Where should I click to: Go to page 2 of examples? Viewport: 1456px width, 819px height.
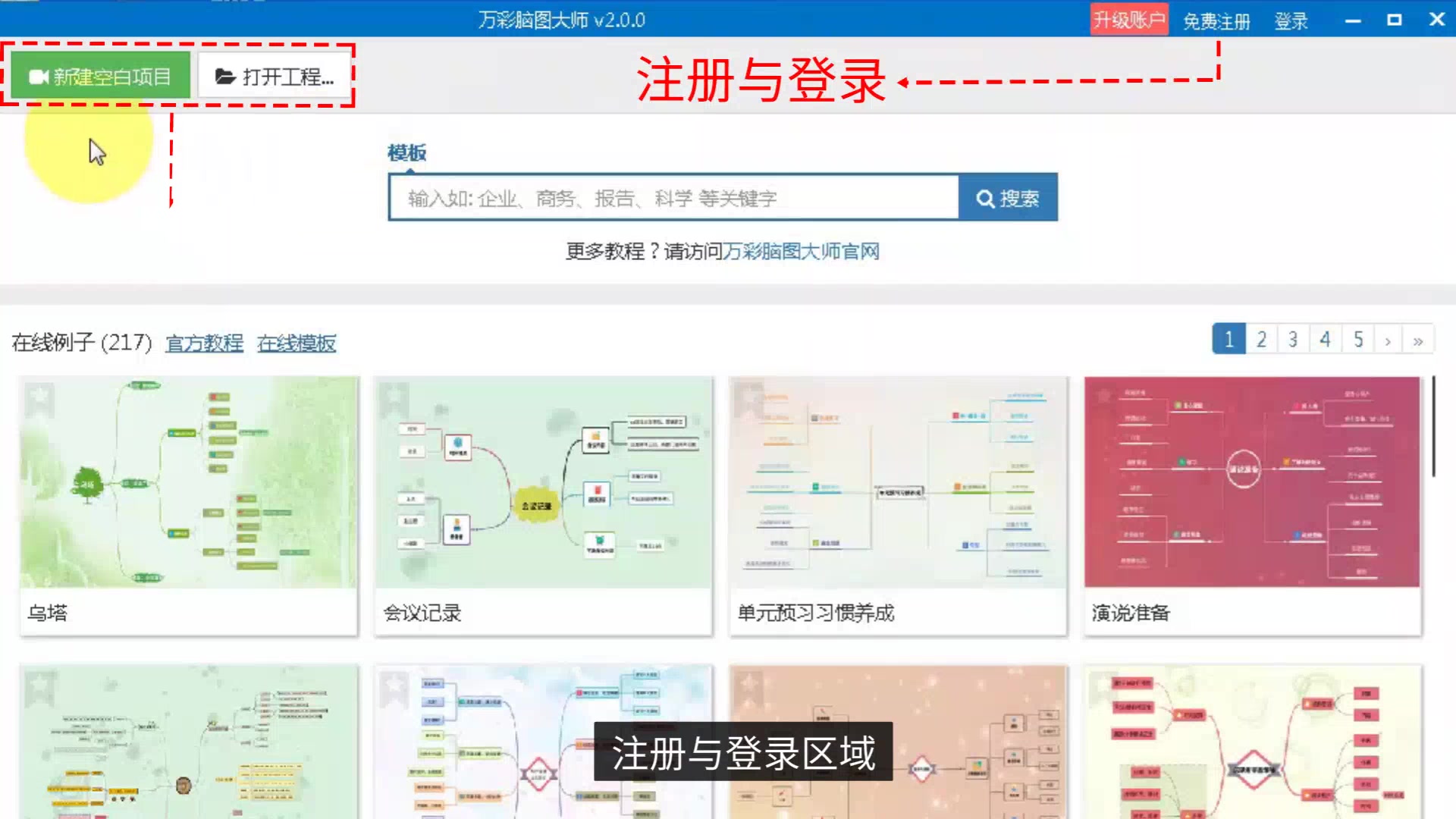(x=1261, y=339)
